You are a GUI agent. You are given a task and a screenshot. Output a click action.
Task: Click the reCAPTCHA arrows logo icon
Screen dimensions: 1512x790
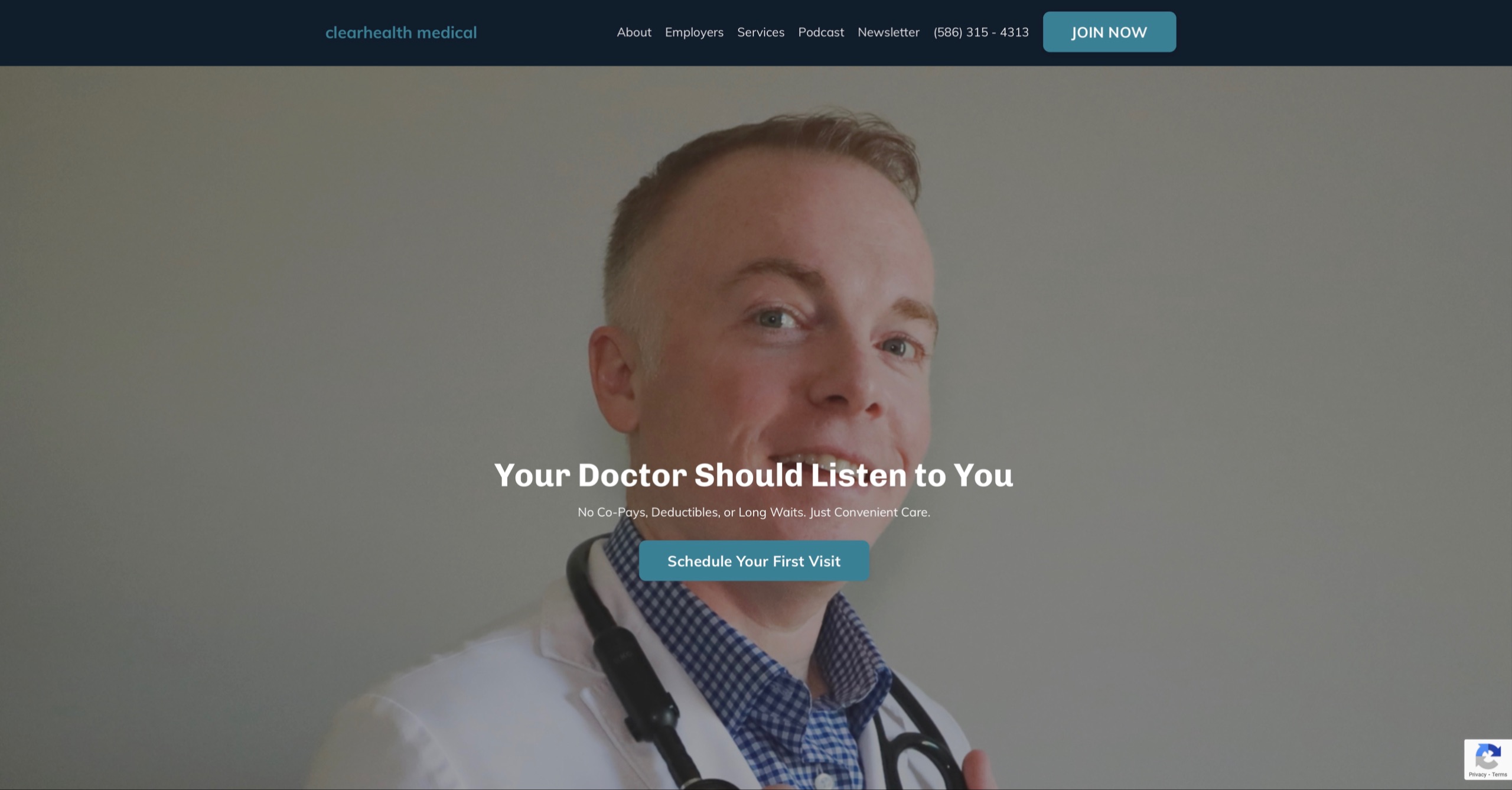[1488, 756]
